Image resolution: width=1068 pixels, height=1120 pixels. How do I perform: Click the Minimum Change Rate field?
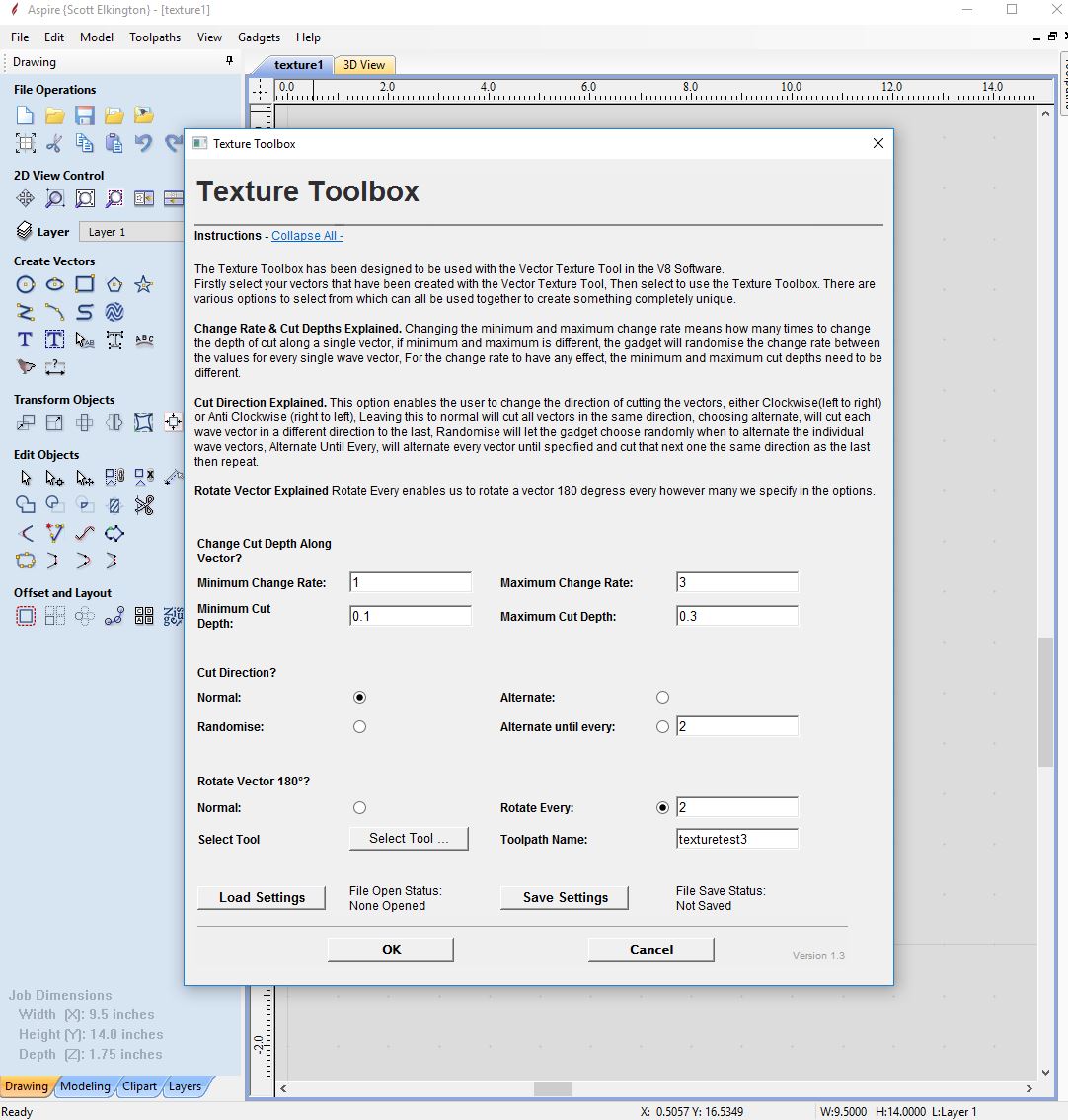click(410, 582)
